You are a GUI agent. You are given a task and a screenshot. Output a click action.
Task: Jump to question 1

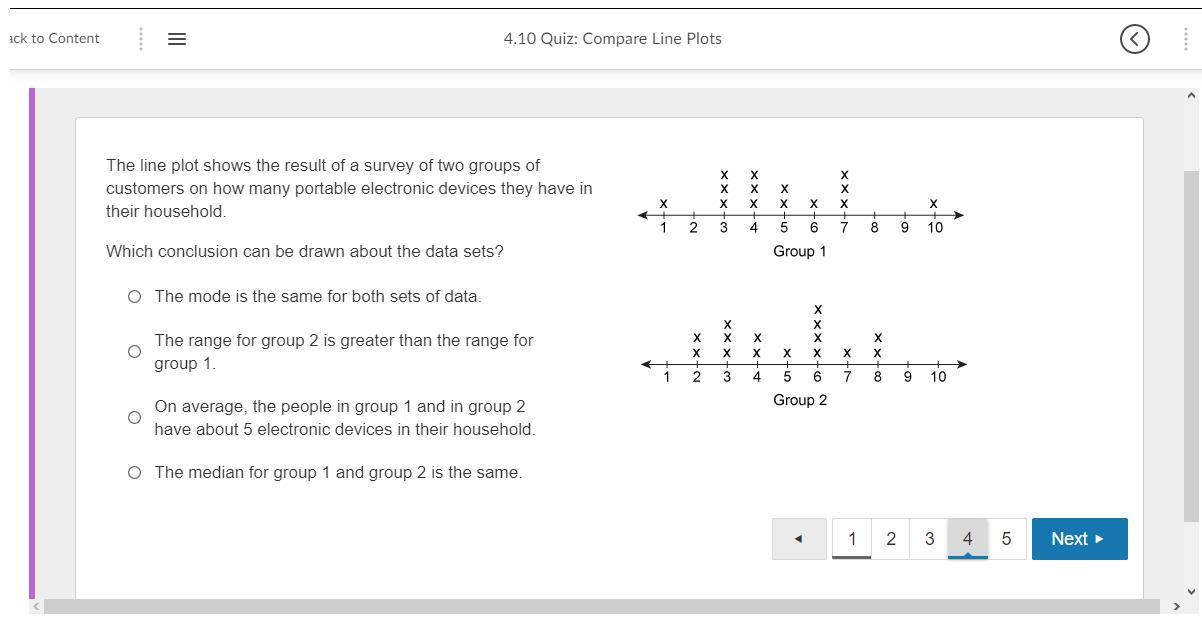coord(851,539)
